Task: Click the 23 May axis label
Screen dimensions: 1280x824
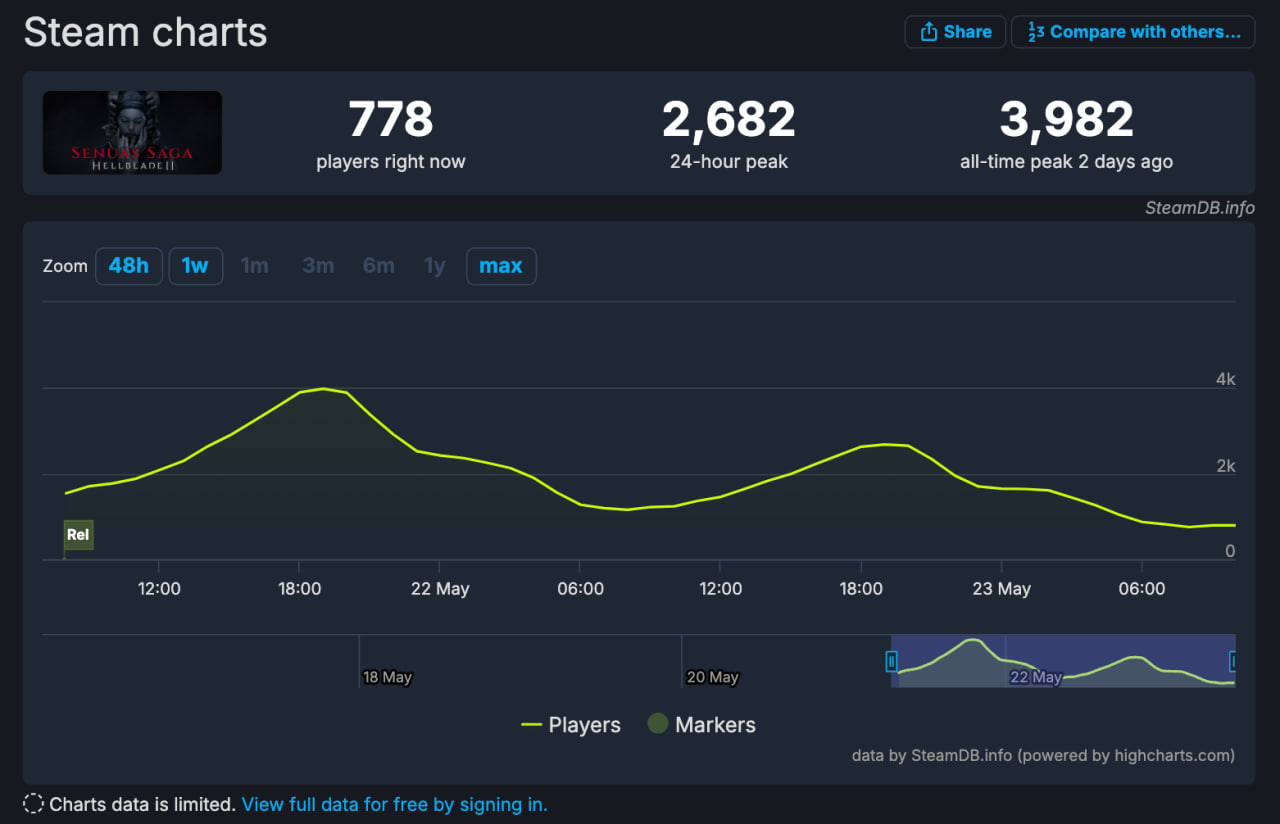Action: (x=1001, y=589)
